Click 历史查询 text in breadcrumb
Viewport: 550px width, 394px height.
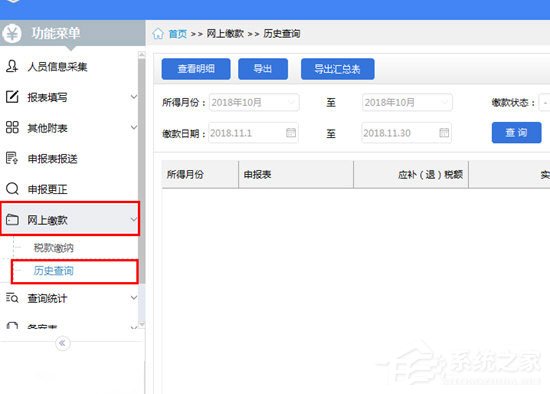click(x=282, y=34)
